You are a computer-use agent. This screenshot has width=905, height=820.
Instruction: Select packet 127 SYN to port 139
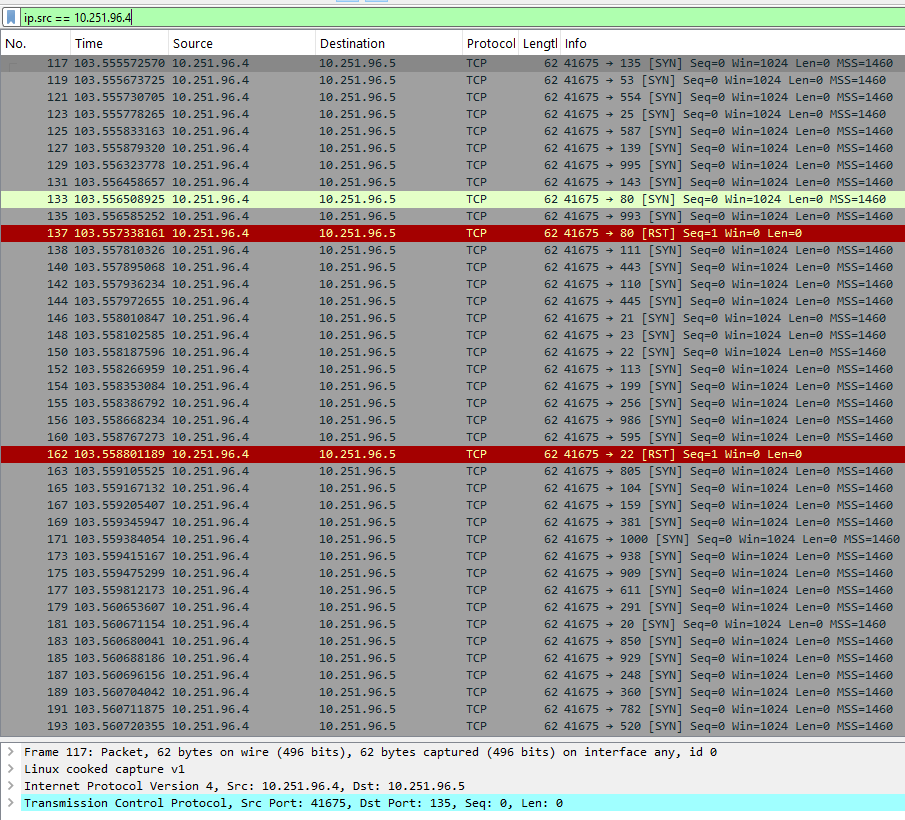(452, 148)
